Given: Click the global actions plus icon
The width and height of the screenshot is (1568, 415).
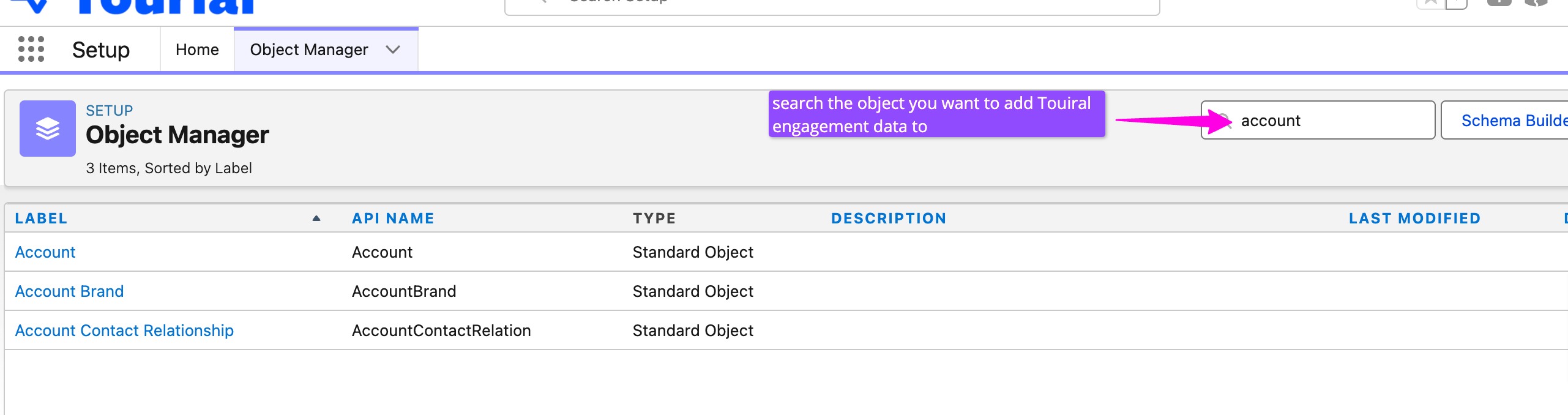Looking at the screenshot, I should pyautogui.click(x=1499, y=3).
